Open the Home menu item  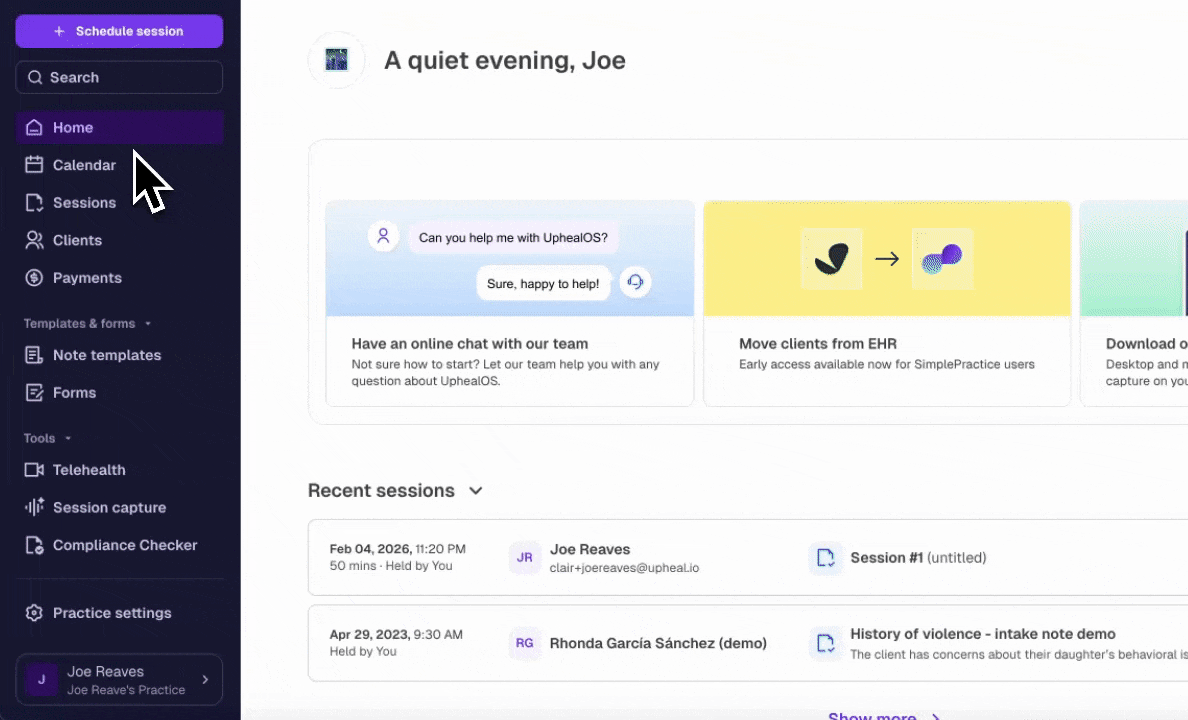(x=119, y=127)
